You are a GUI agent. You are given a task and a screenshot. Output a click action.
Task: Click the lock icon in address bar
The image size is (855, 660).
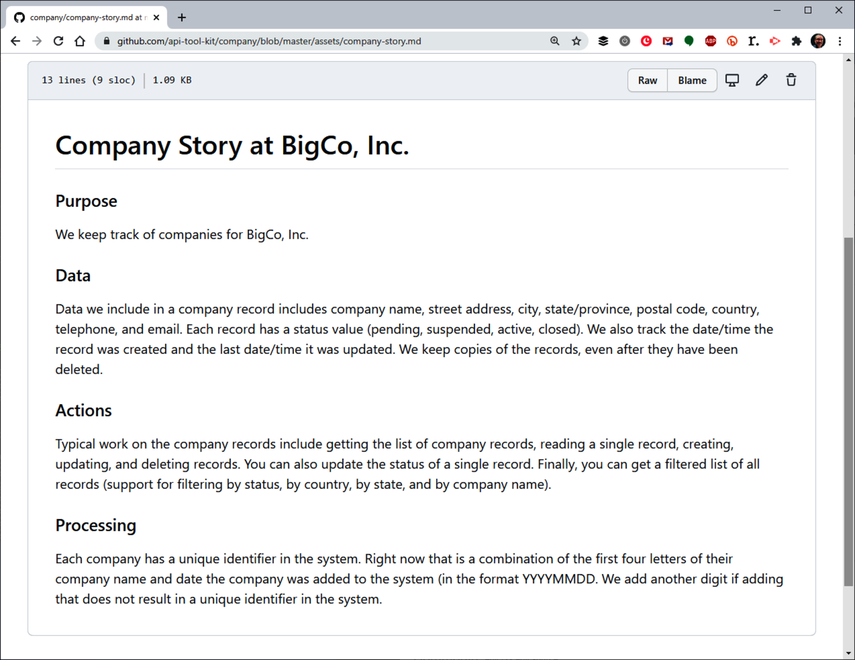click(106, 41)
